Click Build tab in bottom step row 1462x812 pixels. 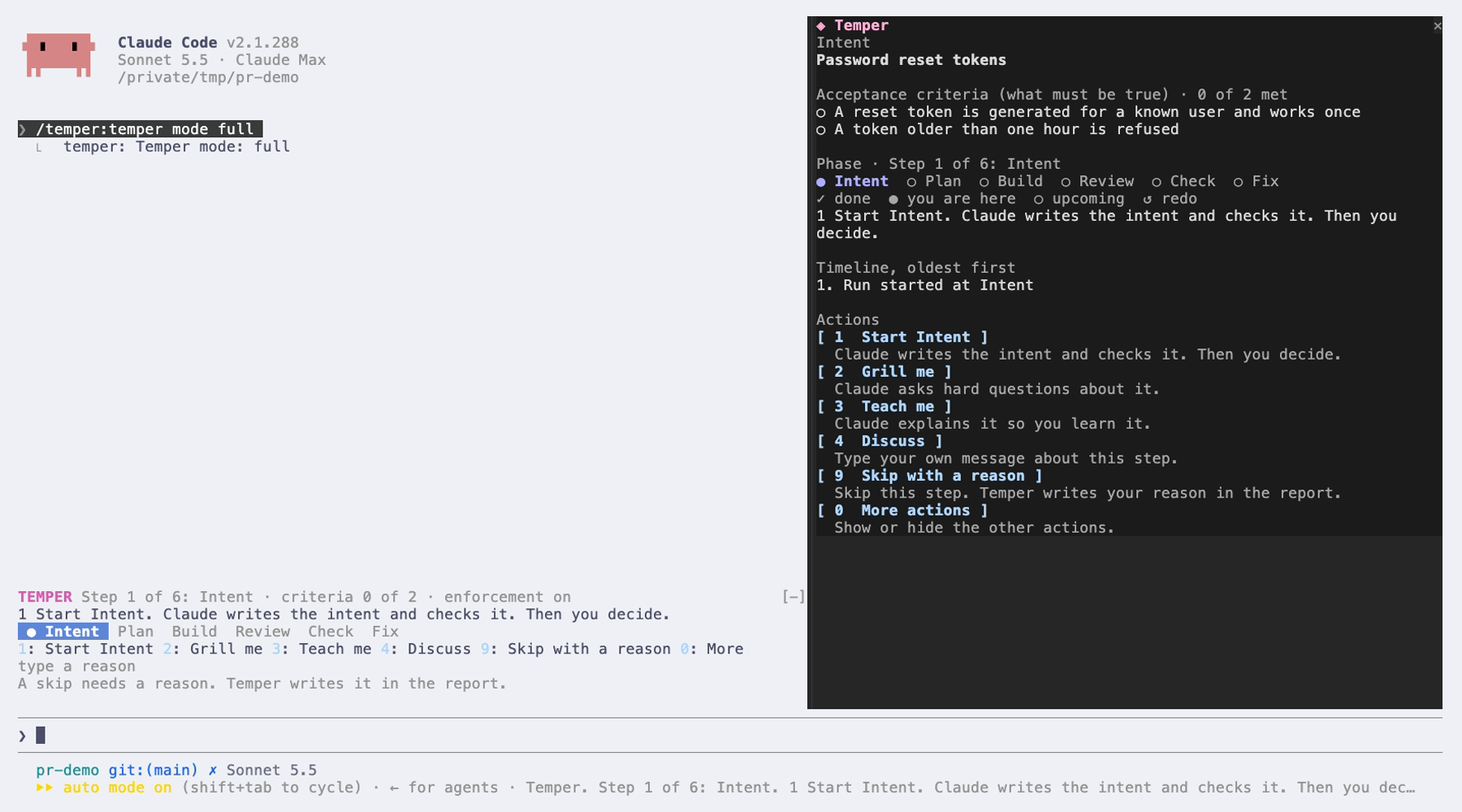pos(194,632)
